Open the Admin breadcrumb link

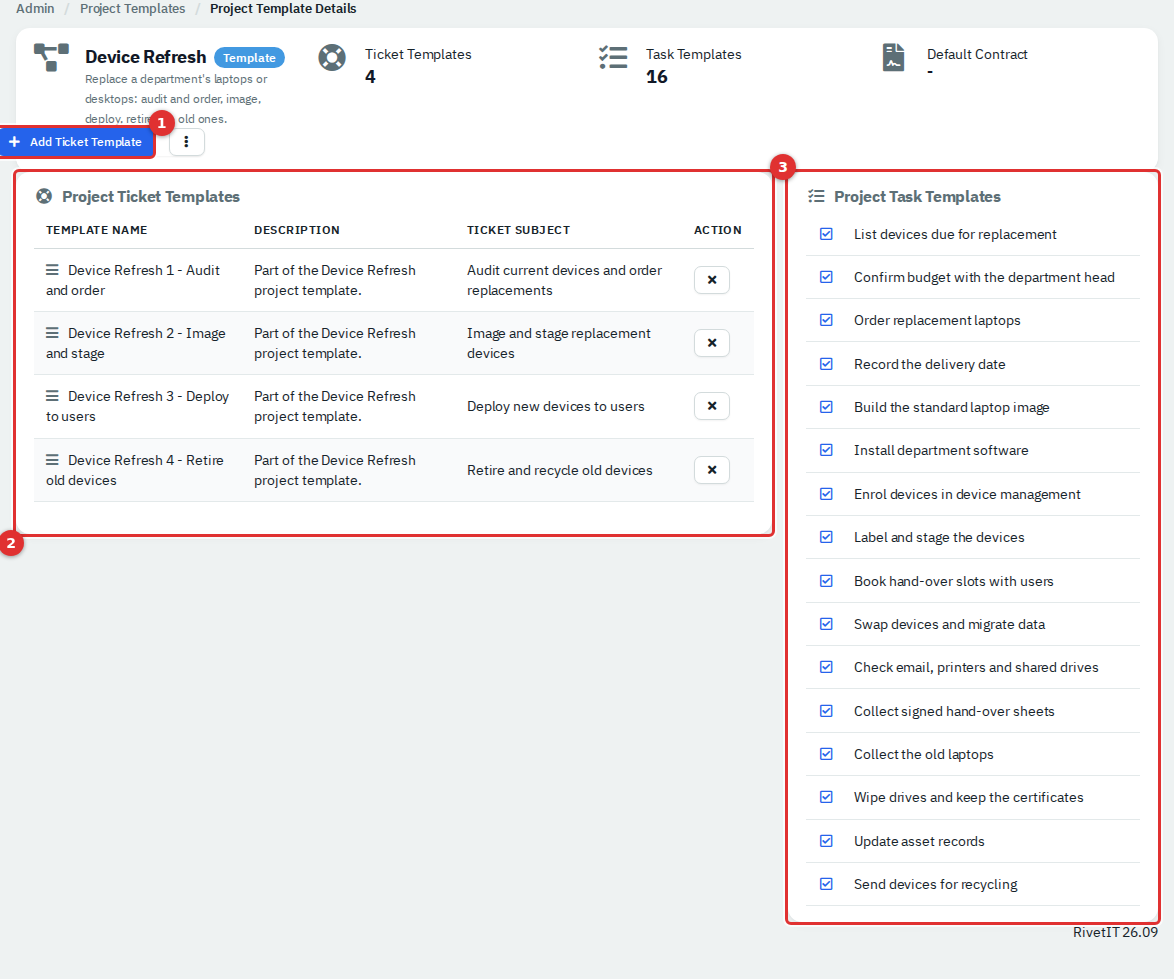tap(35, 9)
